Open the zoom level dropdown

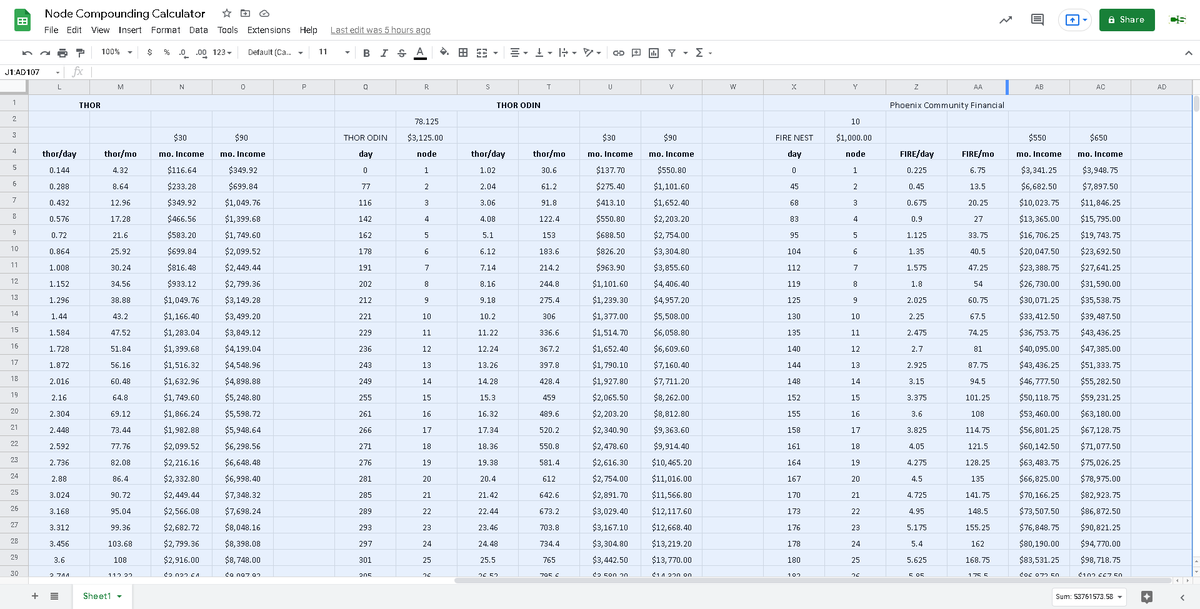[115, 52]
